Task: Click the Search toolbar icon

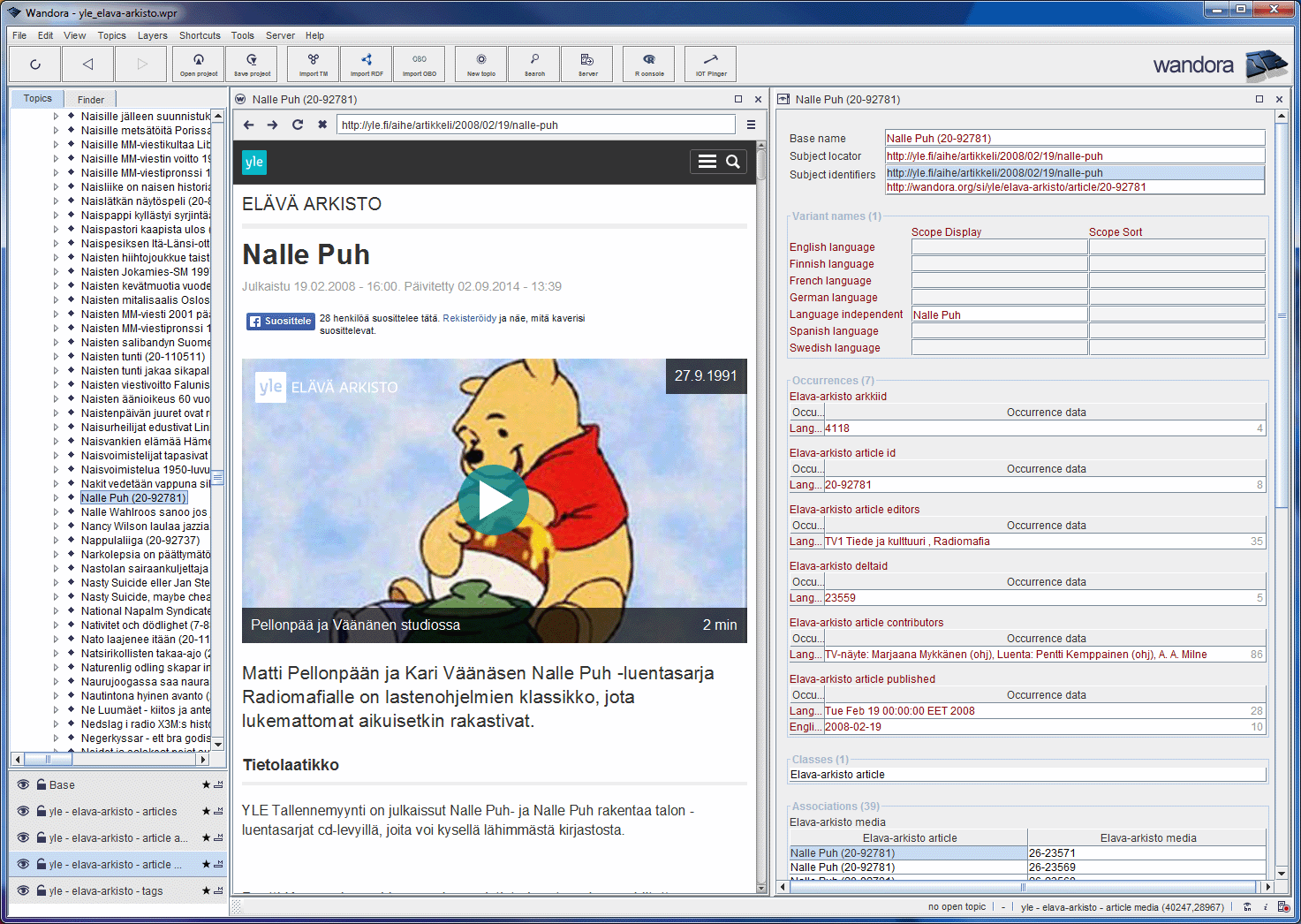Action: 534,64
